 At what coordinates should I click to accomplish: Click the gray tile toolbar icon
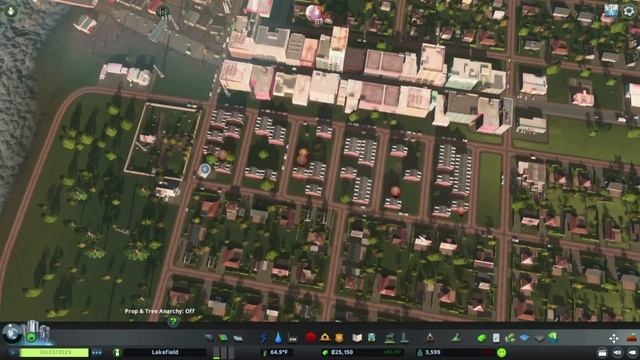[539, 338]
